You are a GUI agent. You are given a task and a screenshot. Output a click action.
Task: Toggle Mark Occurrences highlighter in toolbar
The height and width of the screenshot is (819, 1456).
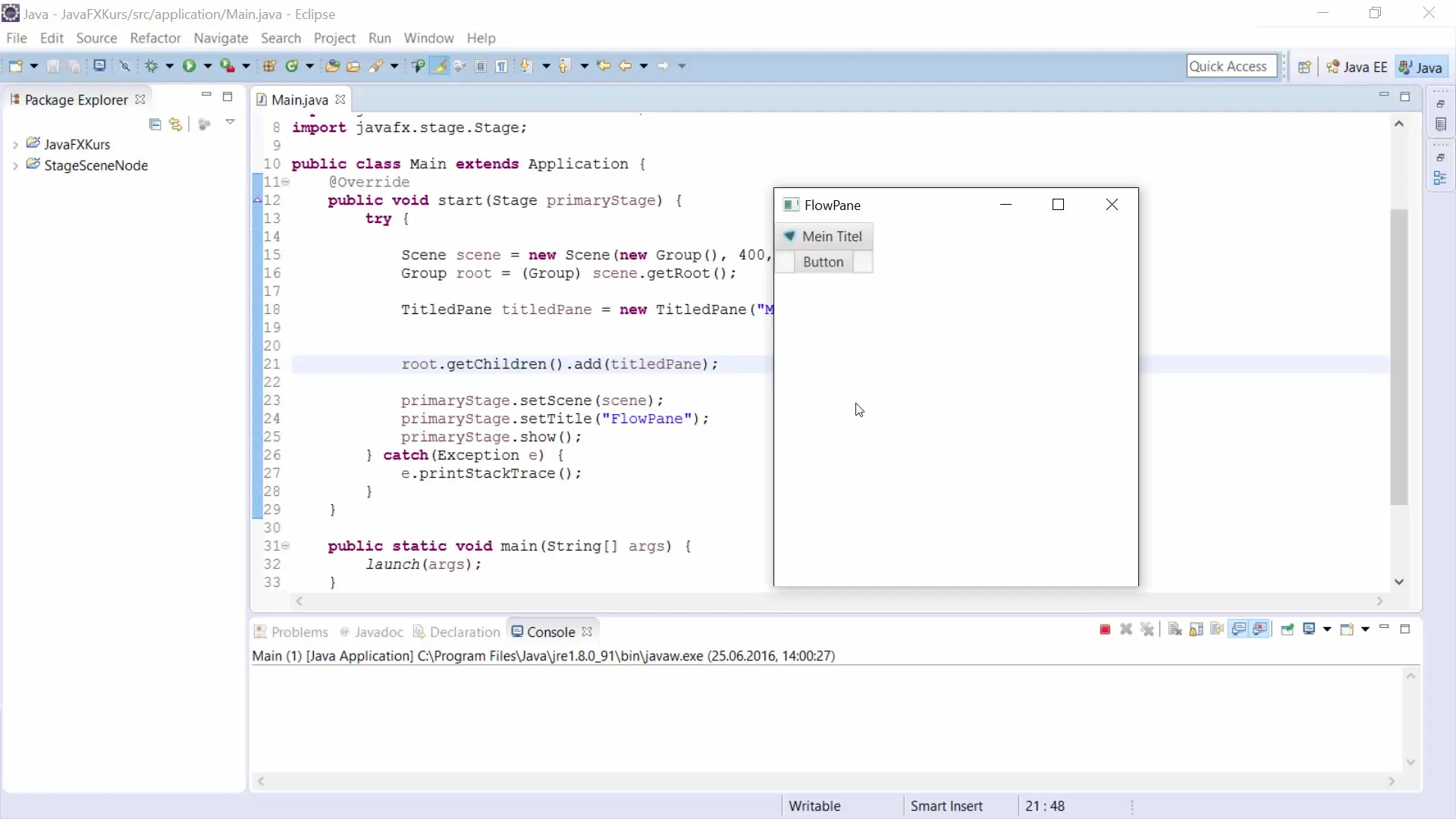(439, 66)
